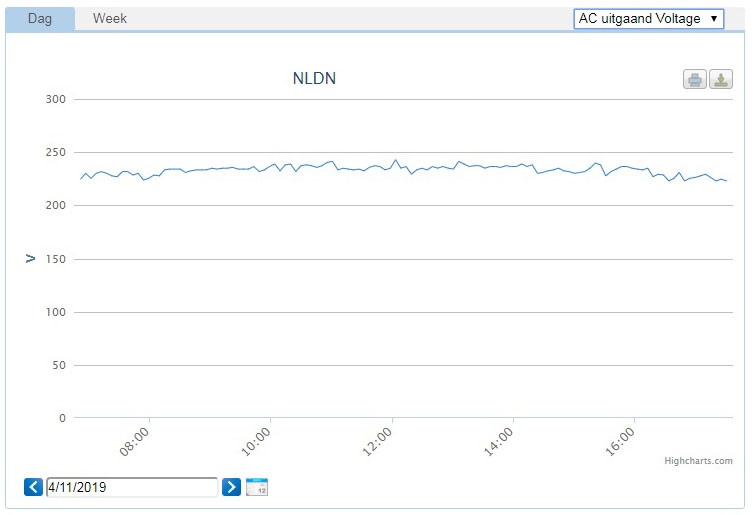The image size is (756, 515).
Task: Open the AC uitgaand Voltage dropdown
Action: click(648, 19)
